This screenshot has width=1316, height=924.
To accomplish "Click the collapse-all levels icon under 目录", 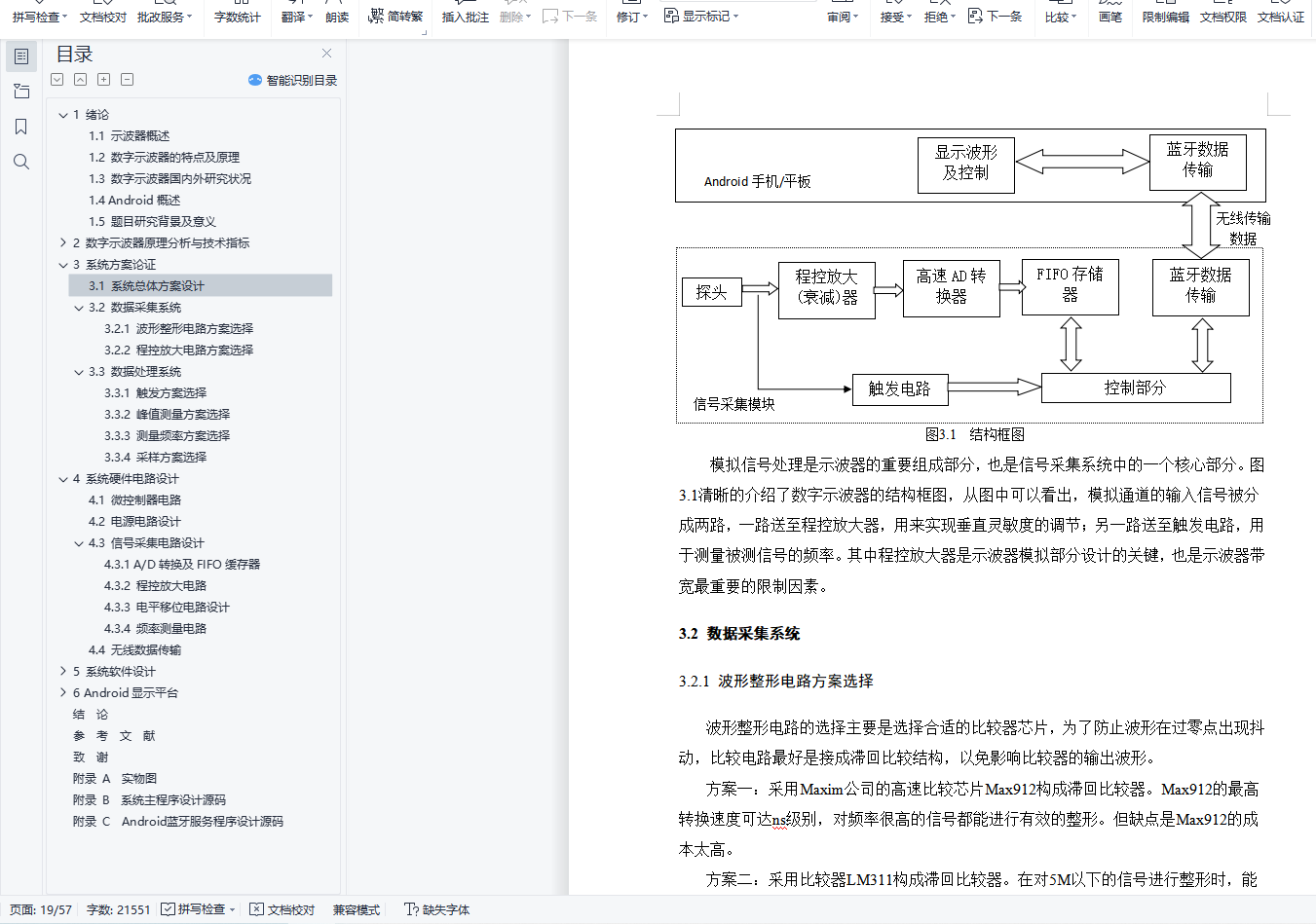I will [81, 80].
